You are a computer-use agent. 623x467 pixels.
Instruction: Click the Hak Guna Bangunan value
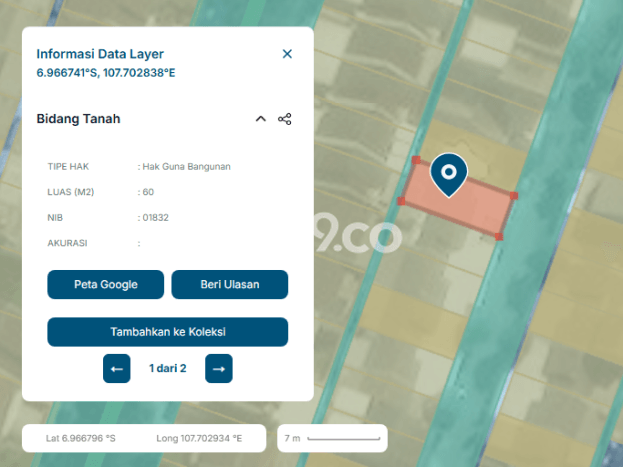pyautogui.click(x=186, y=167)
